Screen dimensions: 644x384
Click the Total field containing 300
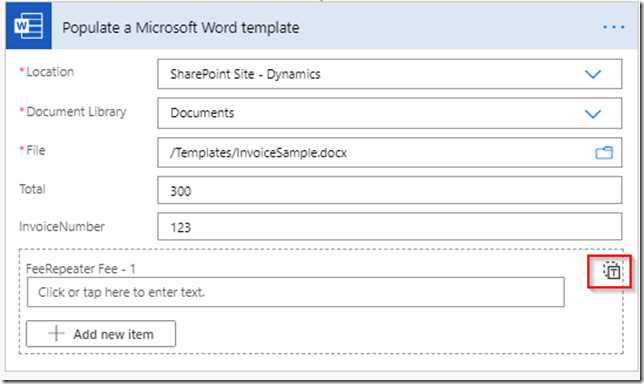(389, 190)
